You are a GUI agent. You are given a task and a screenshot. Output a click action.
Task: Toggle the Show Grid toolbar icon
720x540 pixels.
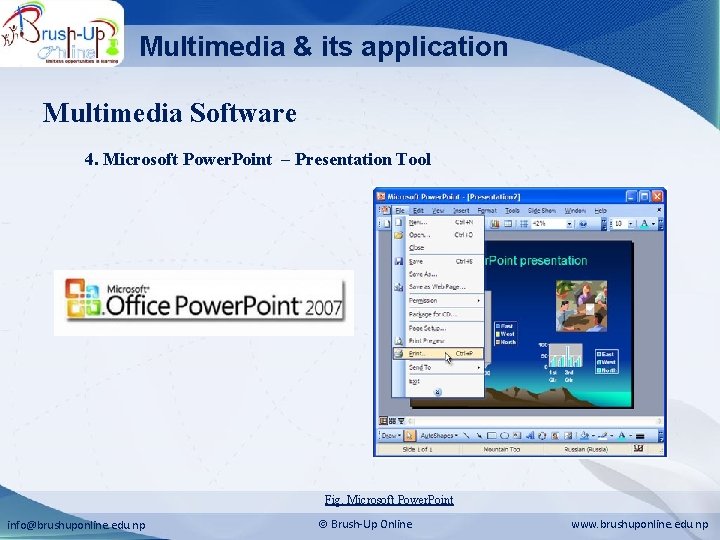click(x=524, y=224)
